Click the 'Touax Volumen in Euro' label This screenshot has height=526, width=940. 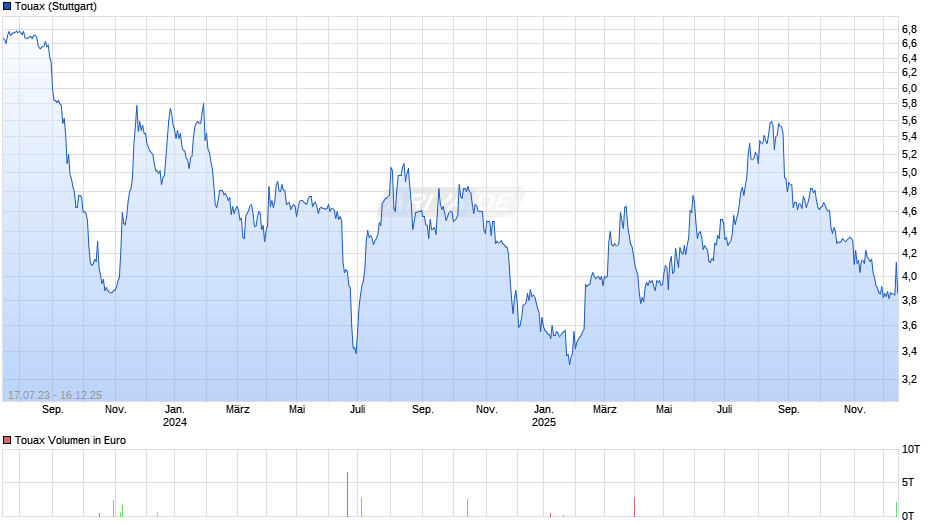(70, 440)
